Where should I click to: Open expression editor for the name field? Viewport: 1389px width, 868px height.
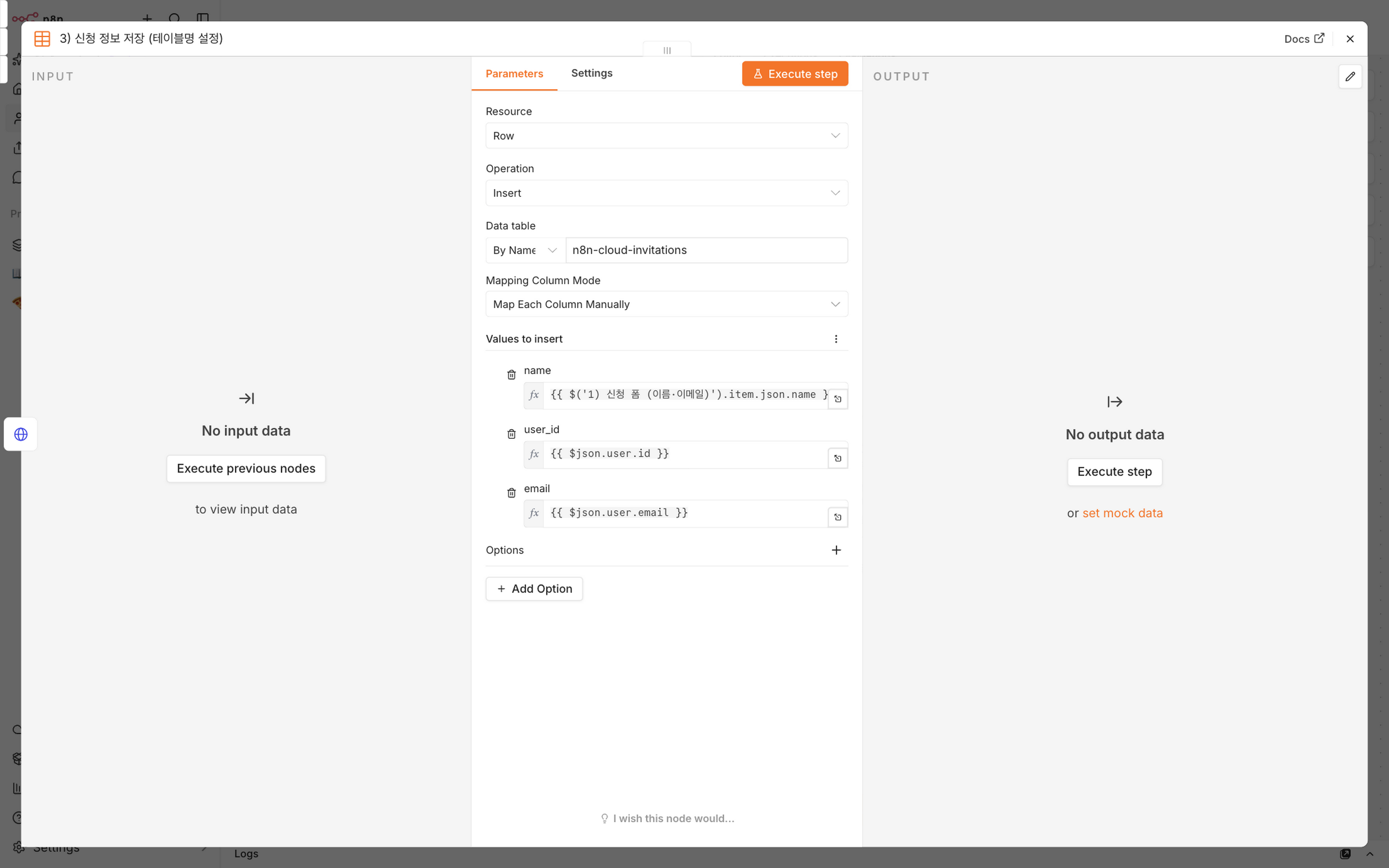tap(837, 399)
